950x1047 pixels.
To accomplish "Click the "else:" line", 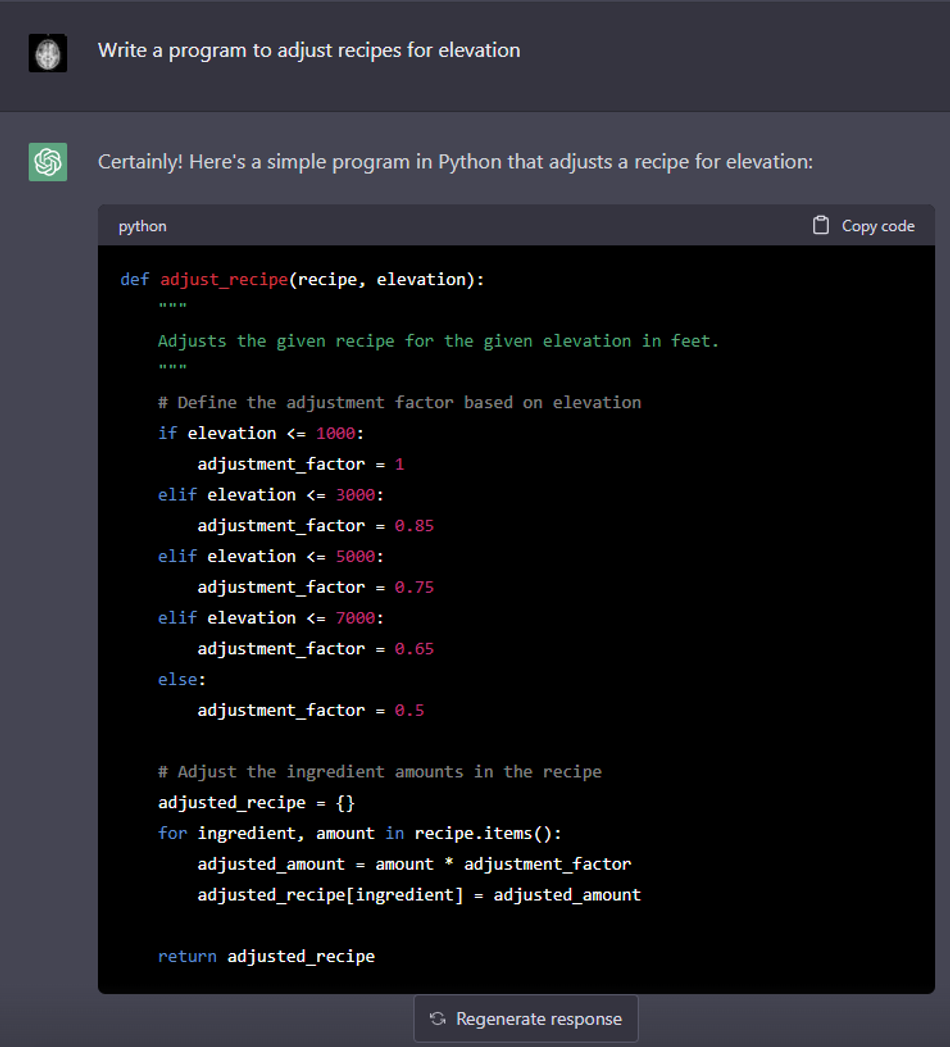I will coord(182,679).
